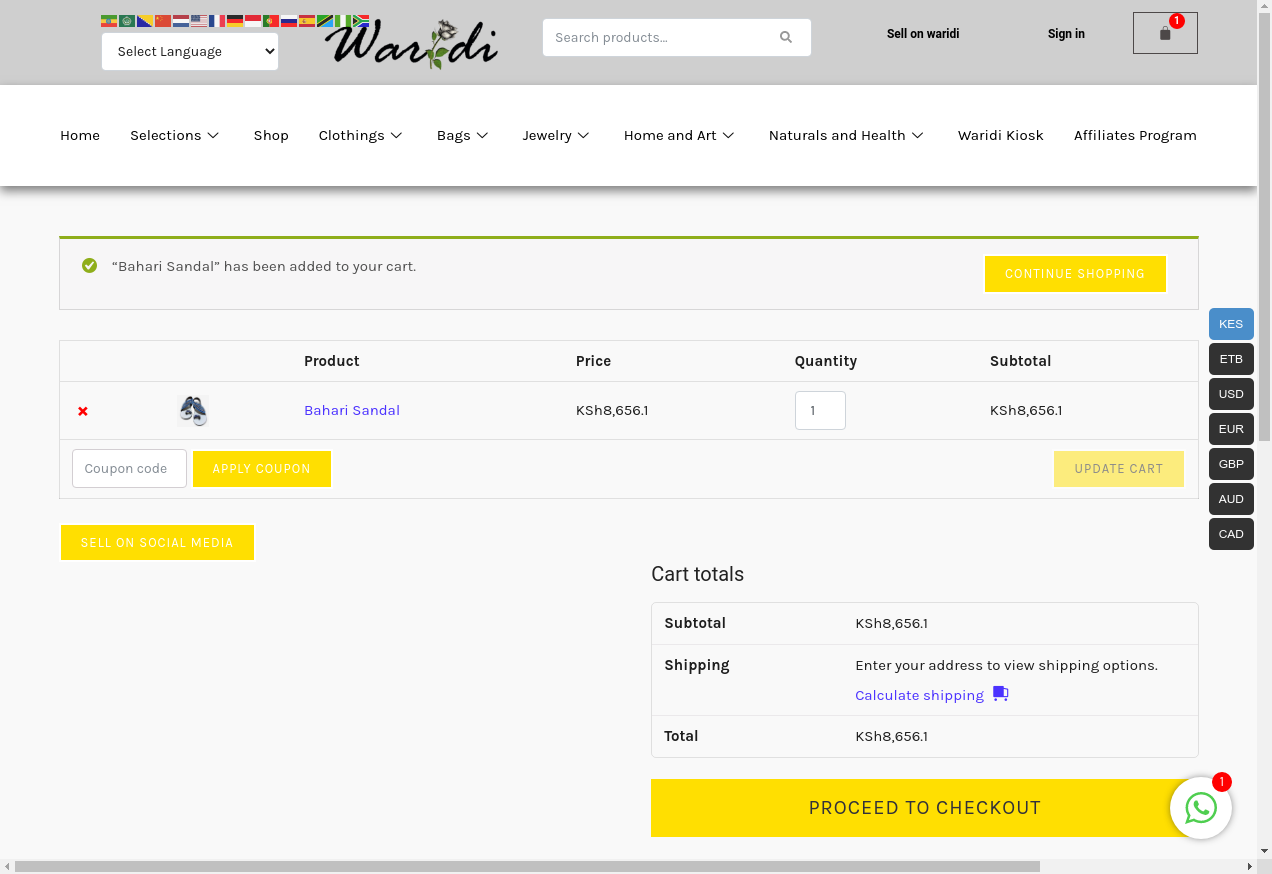This screenshot has height=874, width=1272.
Task: Open the WhatsApp chat bubble
Action: coord(1200,807)
